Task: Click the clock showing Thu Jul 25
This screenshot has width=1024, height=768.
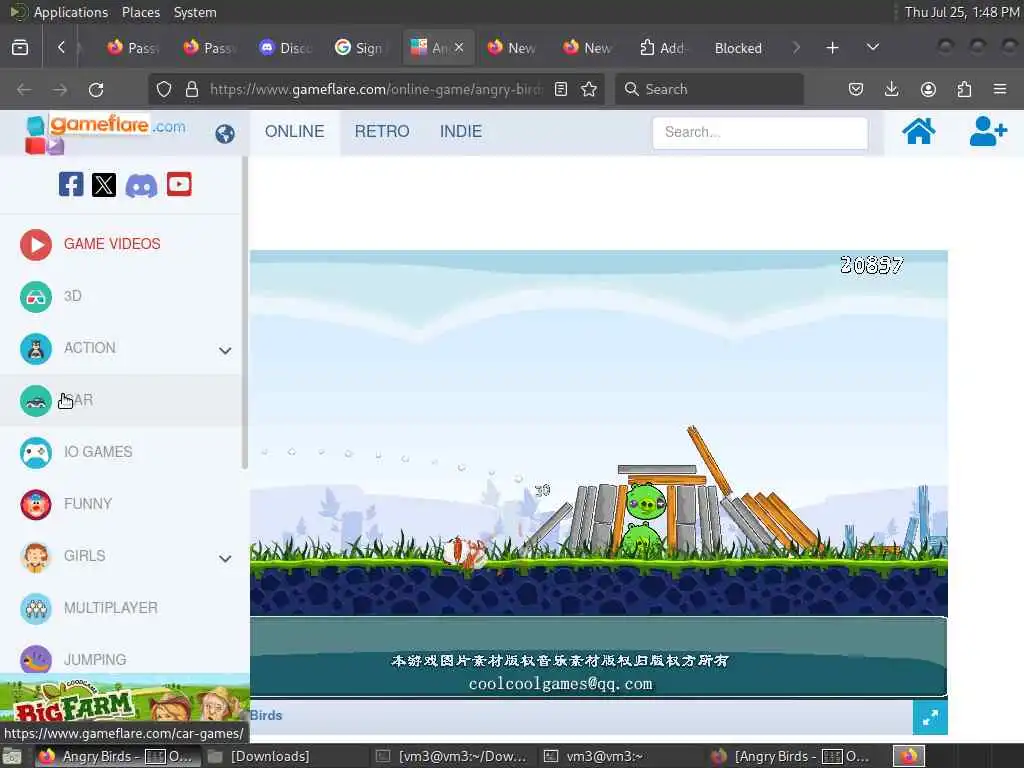Action: point(961,12)
